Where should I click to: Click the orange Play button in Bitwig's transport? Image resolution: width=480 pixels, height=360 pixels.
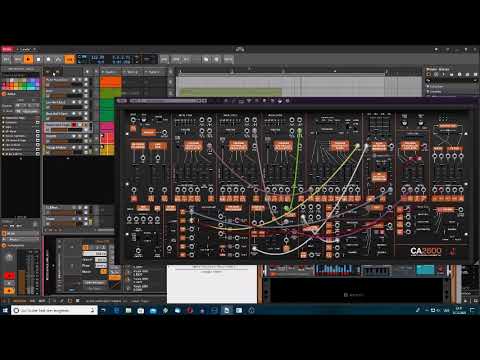28,59
